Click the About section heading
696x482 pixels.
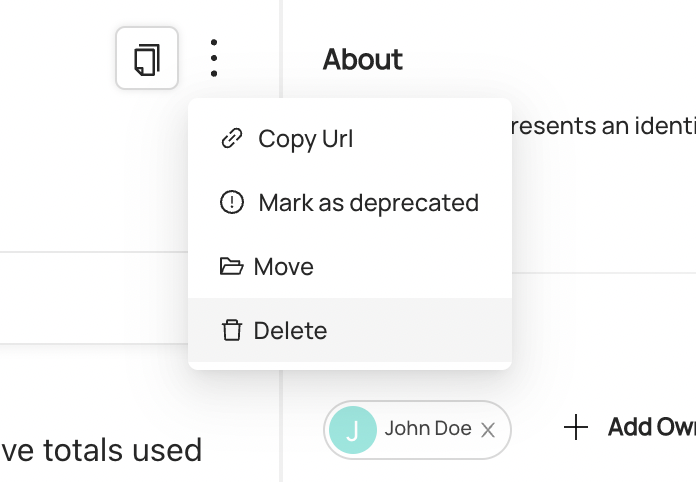click(x=362, y=60)
